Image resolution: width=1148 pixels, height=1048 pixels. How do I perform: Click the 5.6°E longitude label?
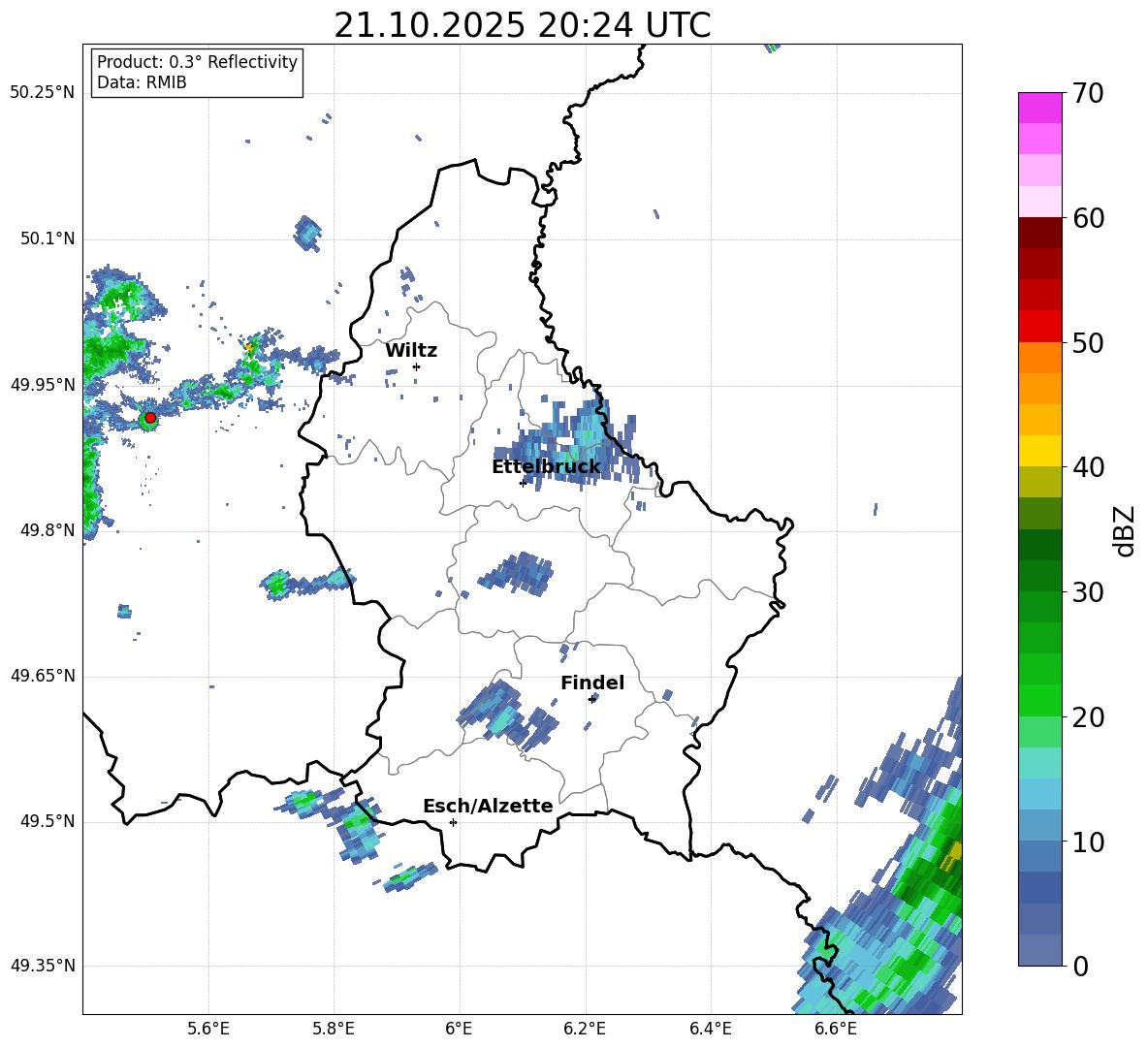click(208, 1029)
